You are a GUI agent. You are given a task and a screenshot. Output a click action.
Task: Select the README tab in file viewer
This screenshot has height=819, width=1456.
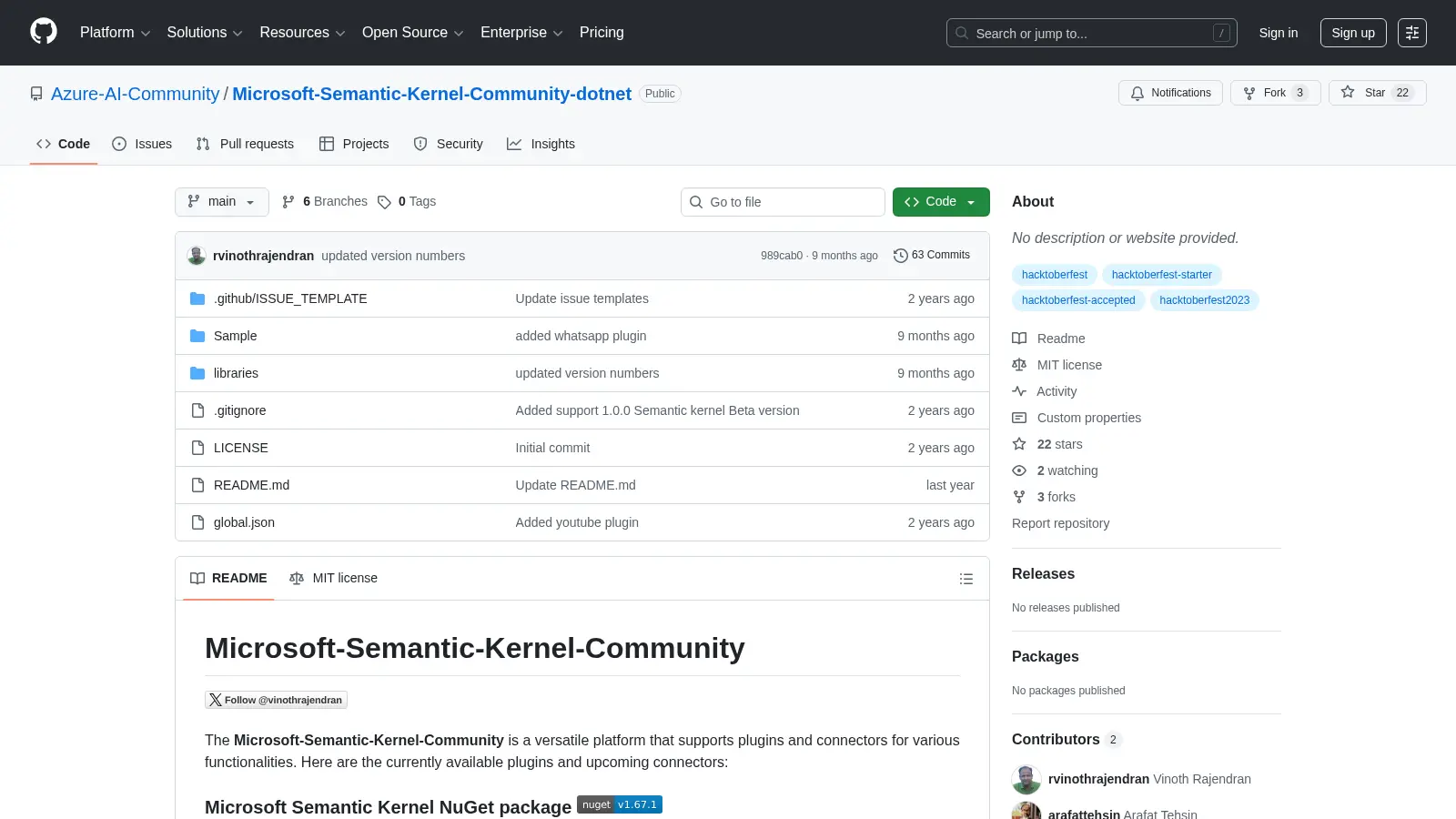tap(228, 579)
